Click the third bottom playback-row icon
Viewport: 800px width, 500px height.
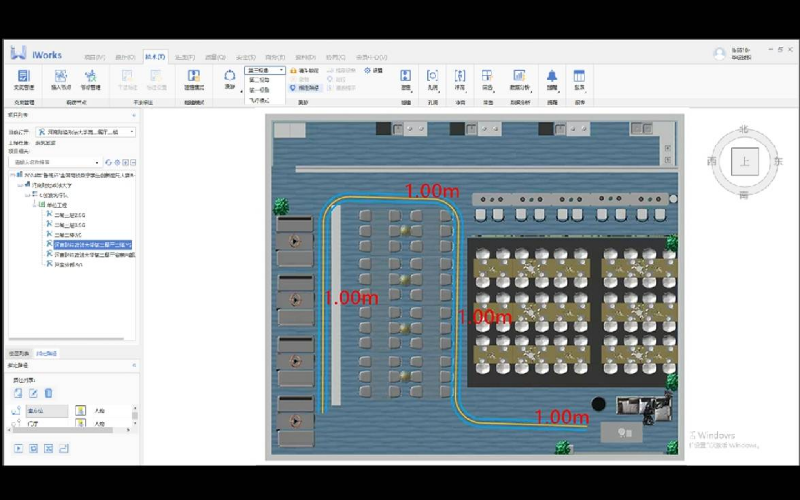(x=48, y=448)
